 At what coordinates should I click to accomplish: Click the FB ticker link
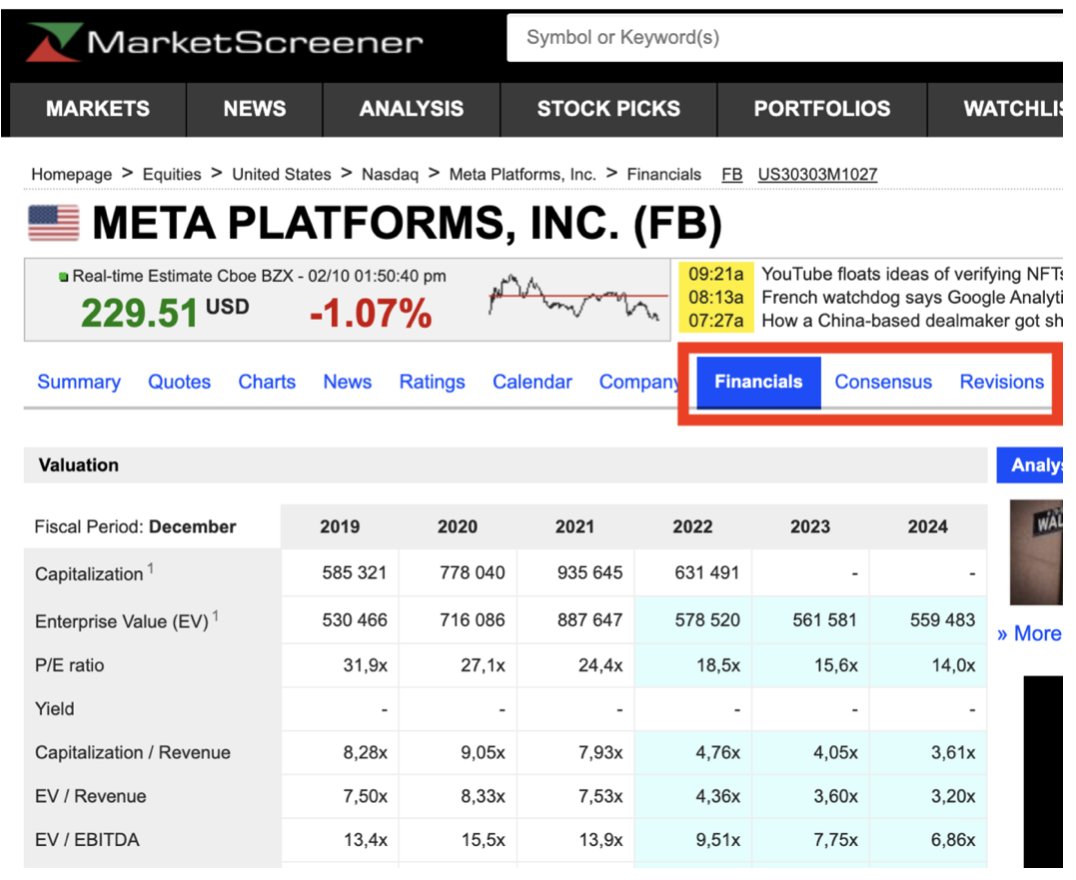732,174
